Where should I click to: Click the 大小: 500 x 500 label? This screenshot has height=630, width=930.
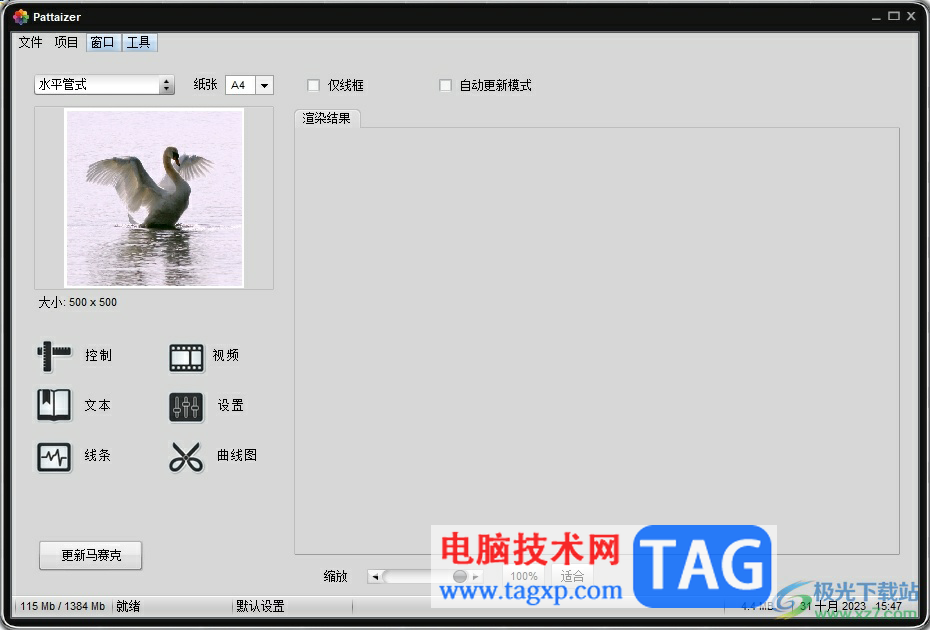tap(78, 302)
